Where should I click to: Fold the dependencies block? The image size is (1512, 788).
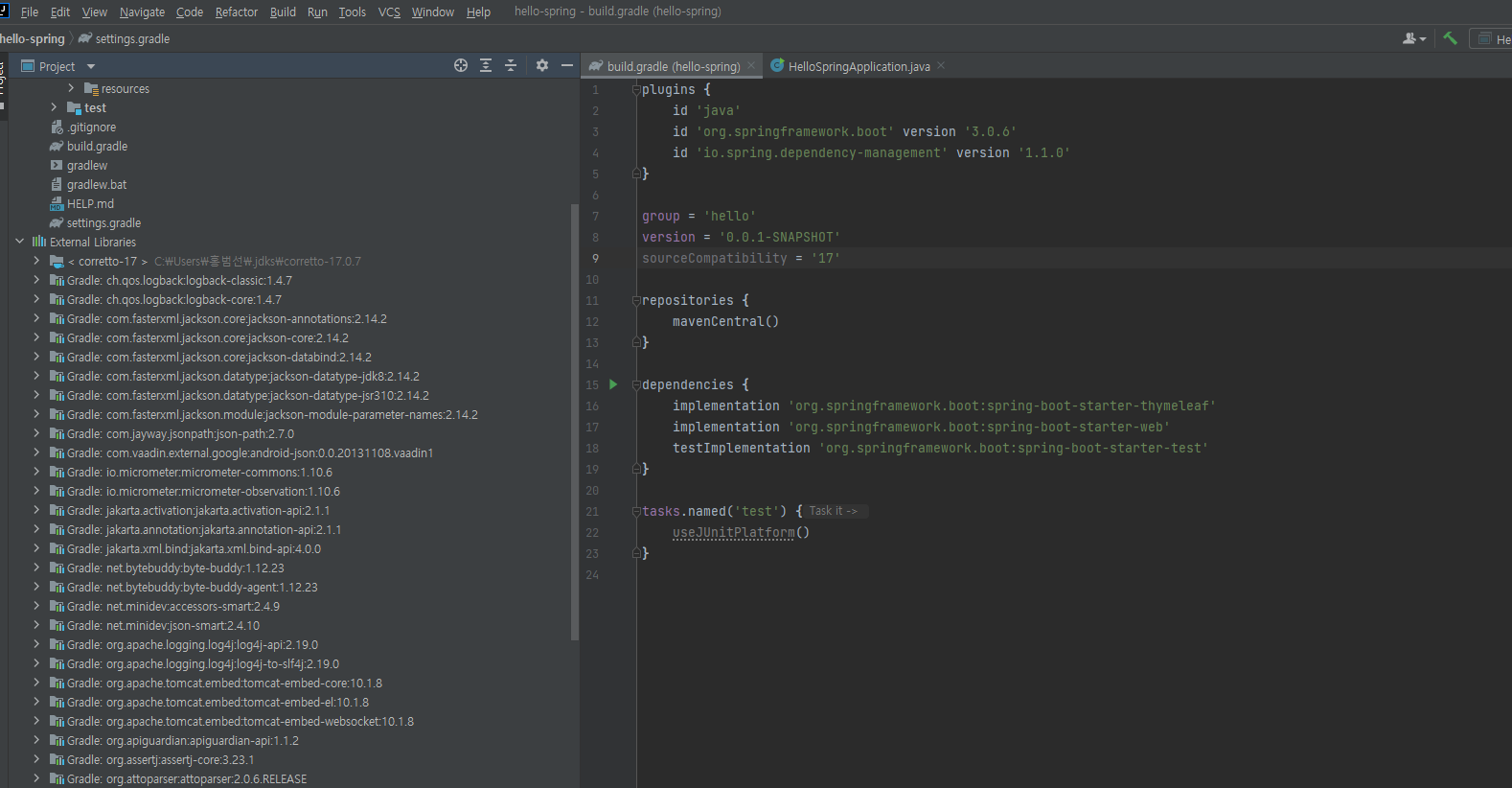[636, 384]
